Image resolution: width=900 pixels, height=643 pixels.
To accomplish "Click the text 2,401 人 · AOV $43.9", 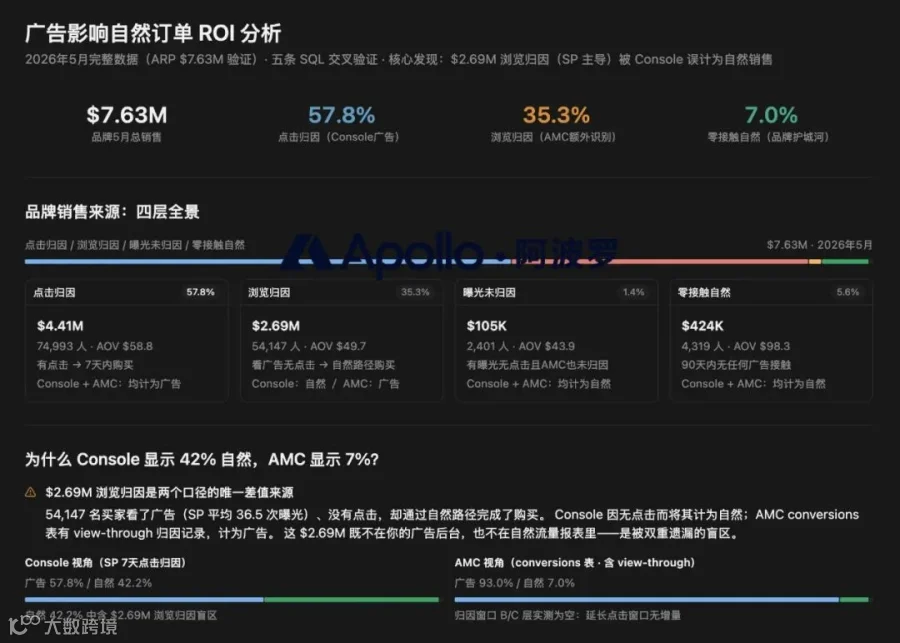I will [521, 346].
